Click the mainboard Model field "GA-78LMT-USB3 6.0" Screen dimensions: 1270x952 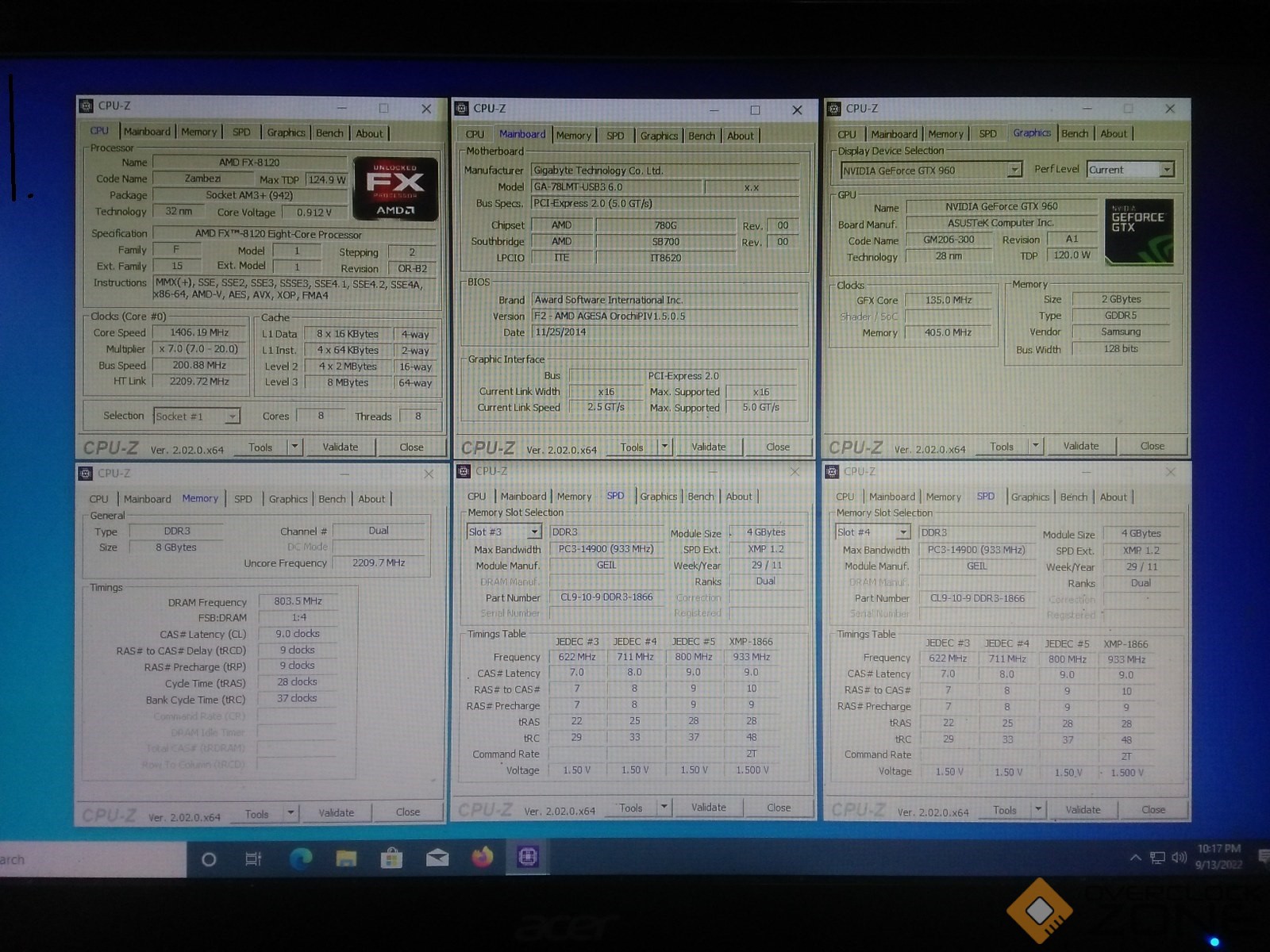pyautogui.click(x=617, y=186)
